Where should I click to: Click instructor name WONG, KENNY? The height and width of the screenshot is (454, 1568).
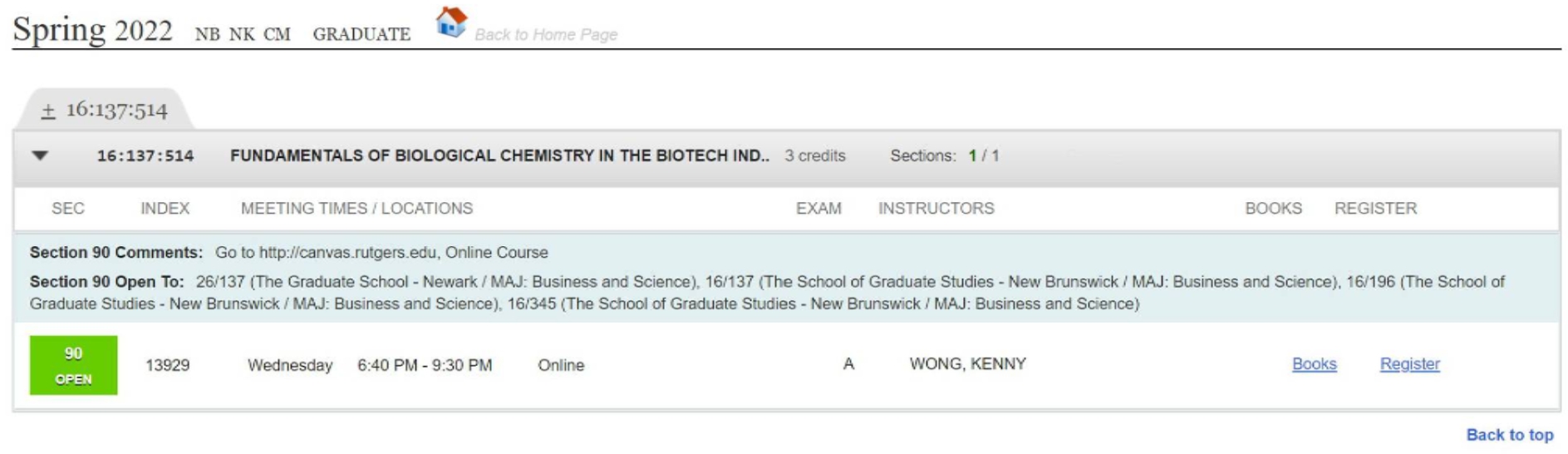967,364
